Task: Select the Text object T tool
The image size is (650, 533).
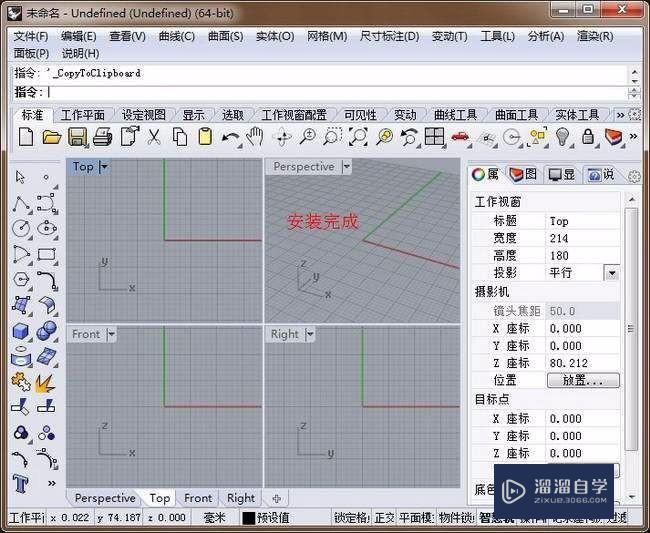Action: click(21, 483)
